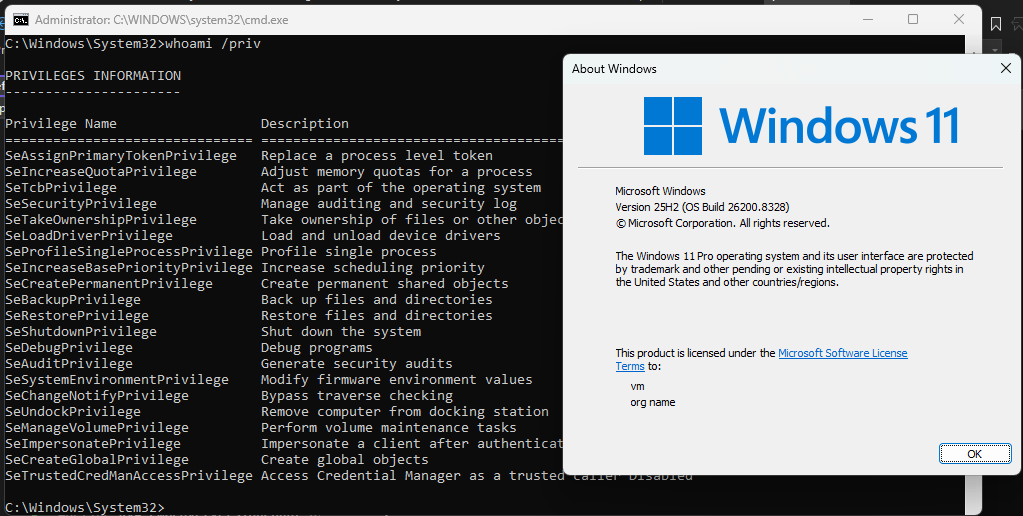1023x516 pixels.
Task: Select 'SeLoadDriverPrivilege' text
Action: [89, 235]
